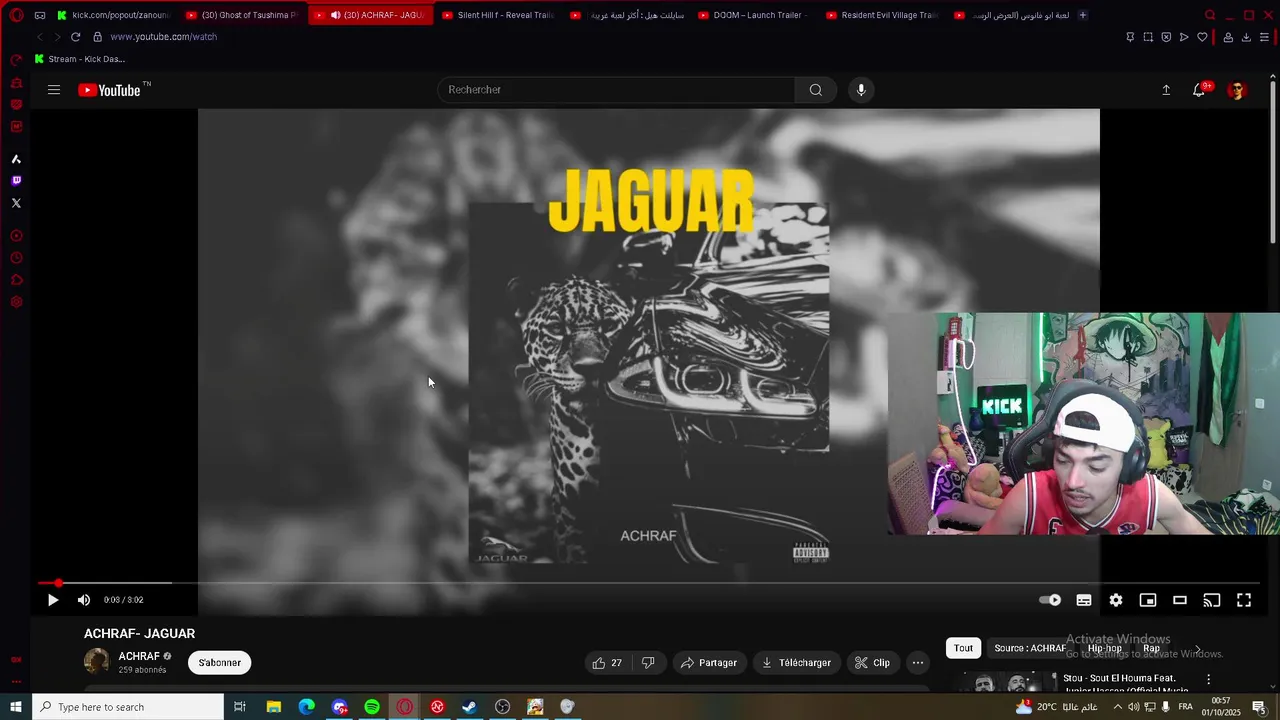Switch to Resident Evil Village tab
The image size is (1280, 720).
882,15
